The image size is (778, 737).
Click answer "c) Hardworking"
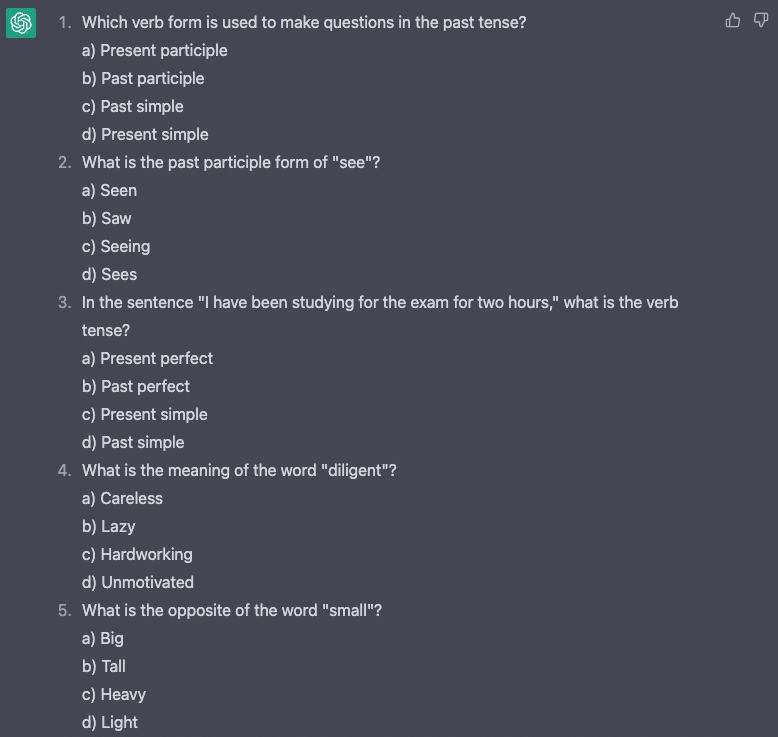pos(137,554)
